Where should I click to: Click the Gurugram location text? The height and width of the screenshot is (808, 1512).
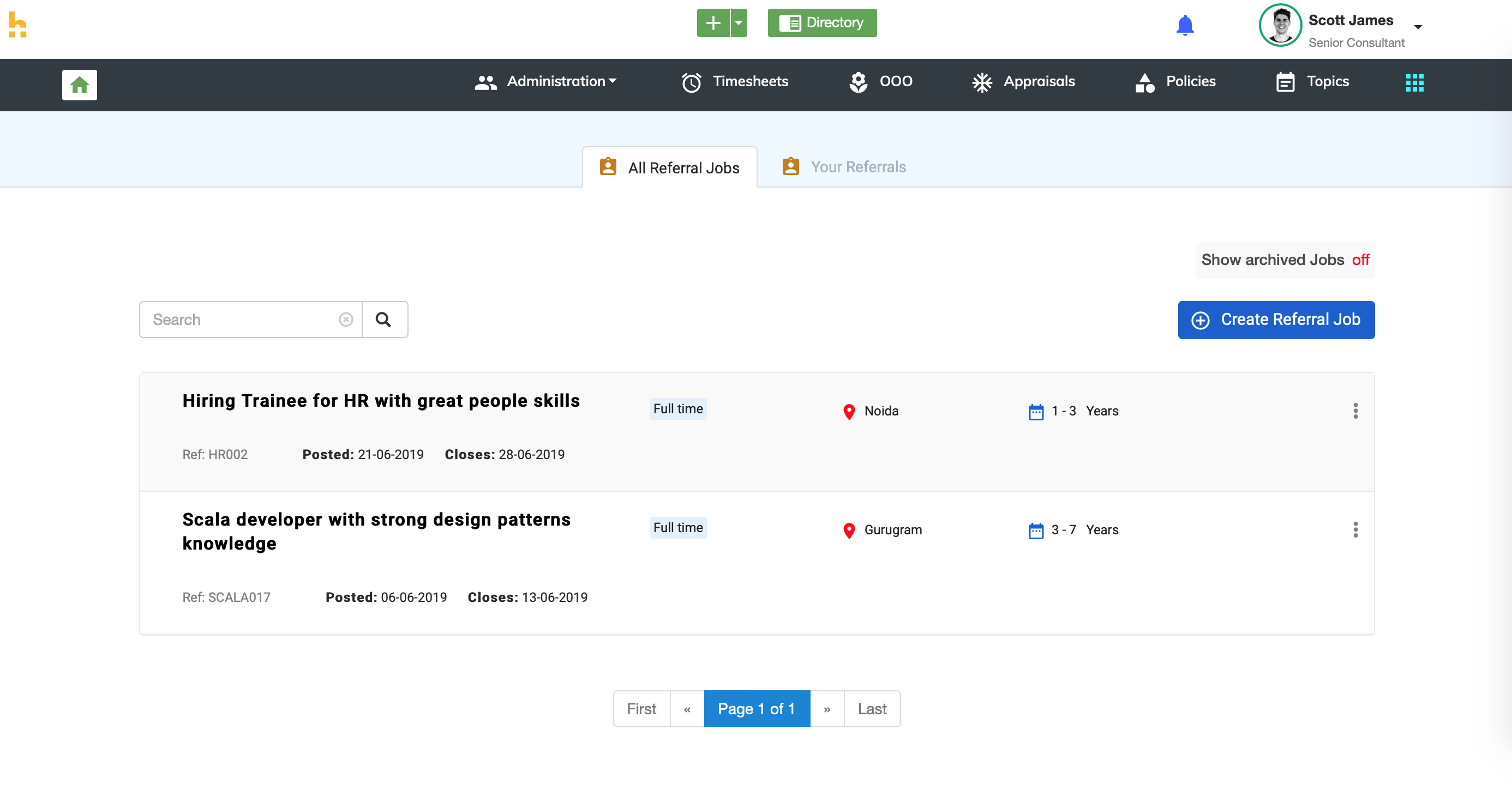pyautogui.click(x=893, y=530)
